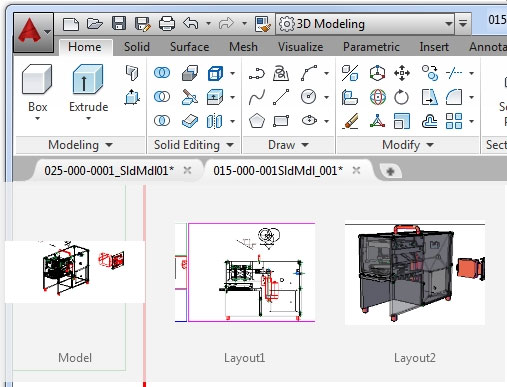The height and width of the screenshot is (387, 507).
Task: Choose the Polyline draw tool
Action: tap(257, 73)
